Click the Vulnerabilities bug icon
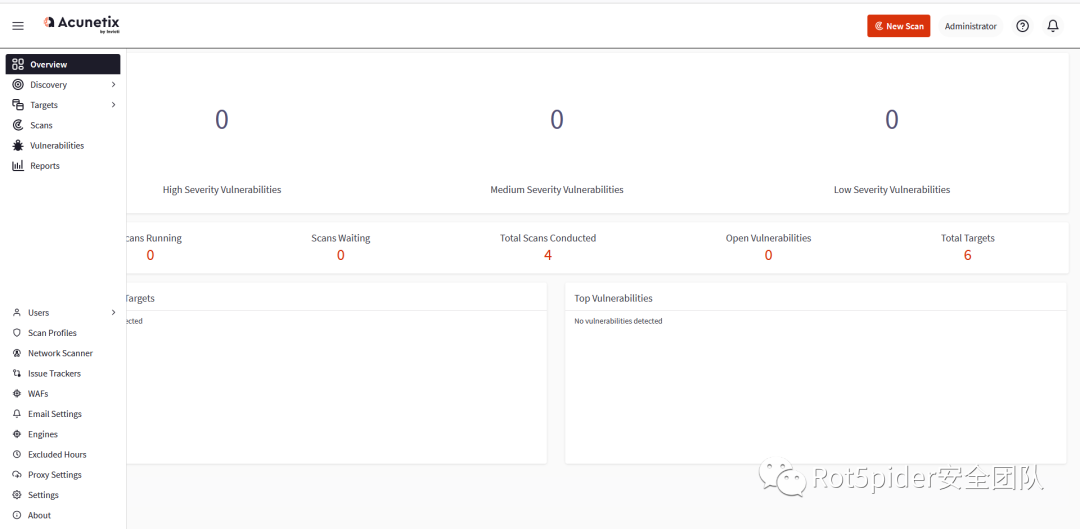Screen dimensions: 1080x529 point(18,145)
